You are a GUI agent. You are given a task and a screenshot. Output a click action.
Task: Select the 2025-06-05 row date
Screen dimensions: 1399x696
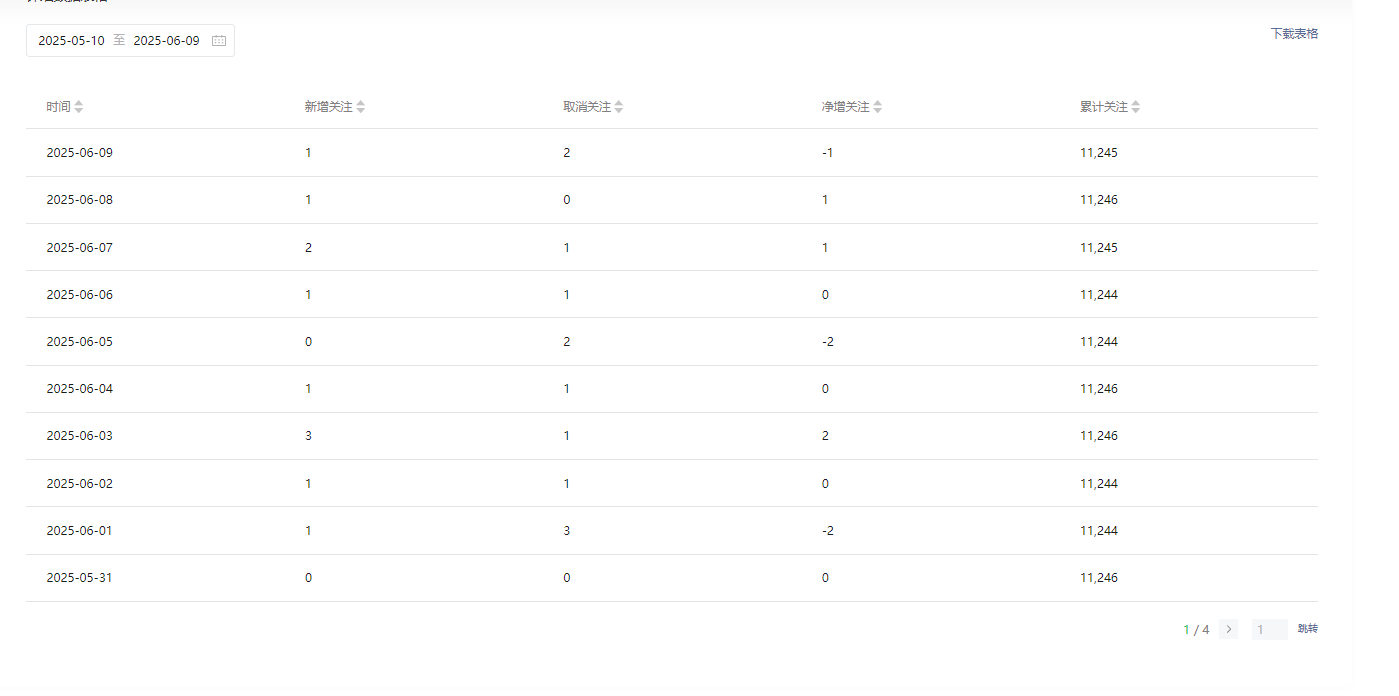pos(80,342)
